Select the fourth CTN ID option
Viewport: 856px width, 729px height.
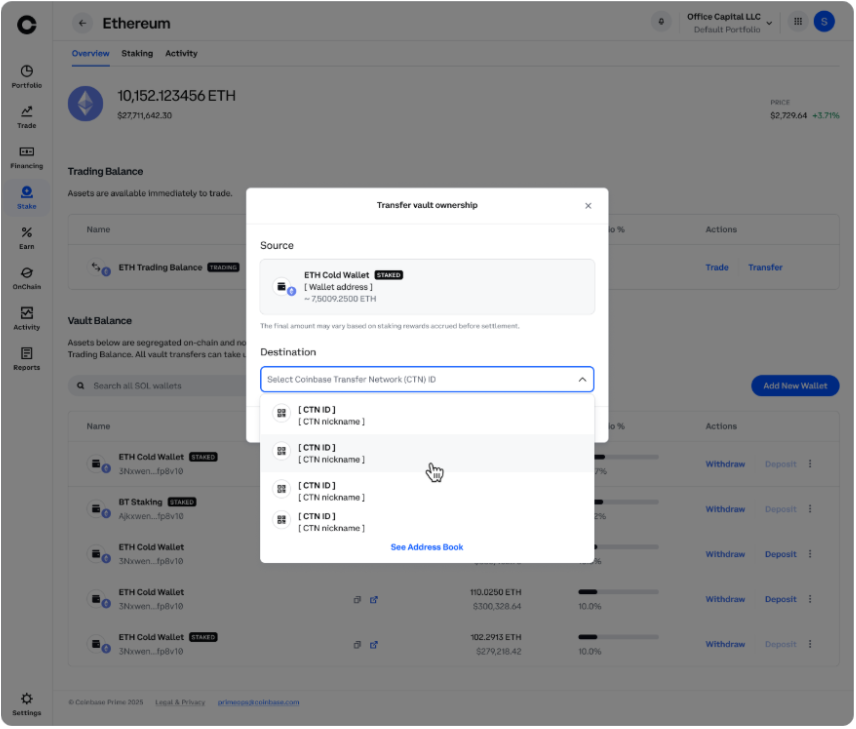(x=427, y=522)
